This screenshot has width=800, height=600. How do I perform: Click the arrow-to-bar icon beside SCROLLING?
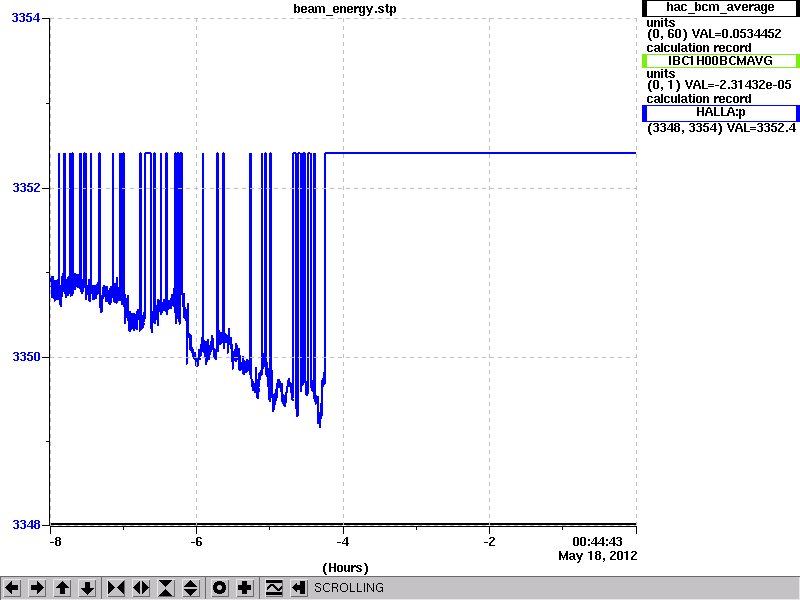(299, 588)
